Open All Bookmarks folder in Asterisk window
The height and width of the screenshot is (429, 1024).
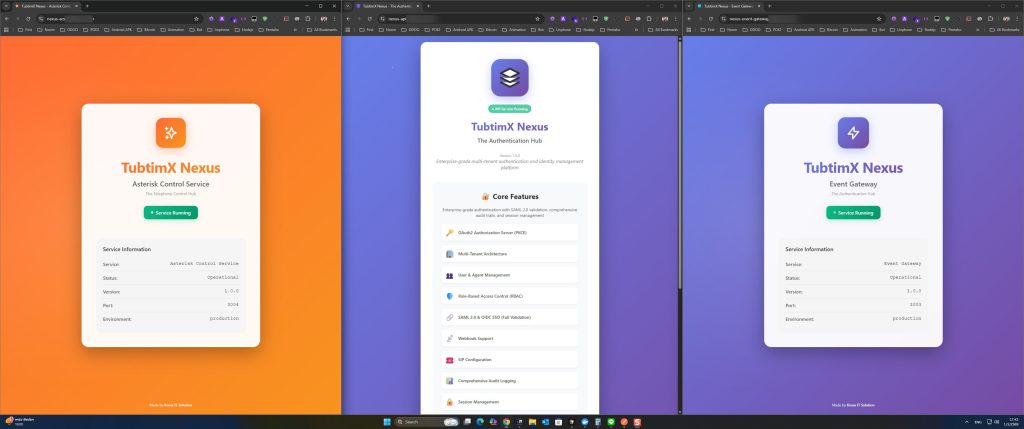(320, 31)
